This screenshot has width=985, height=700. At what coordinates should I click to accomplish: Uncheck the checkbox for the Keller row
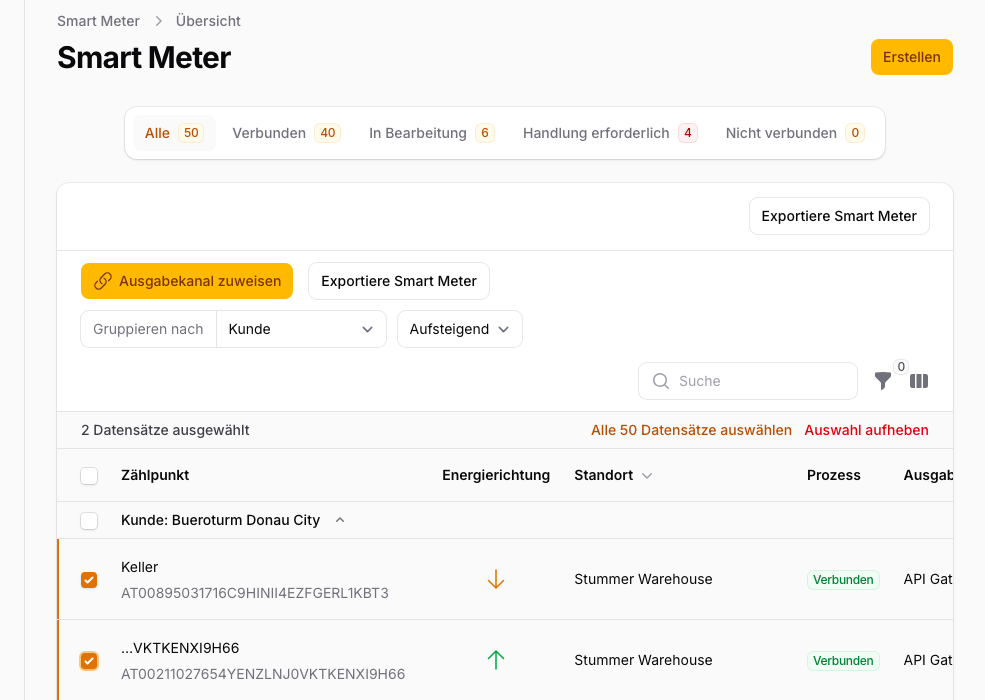[89, 579]
